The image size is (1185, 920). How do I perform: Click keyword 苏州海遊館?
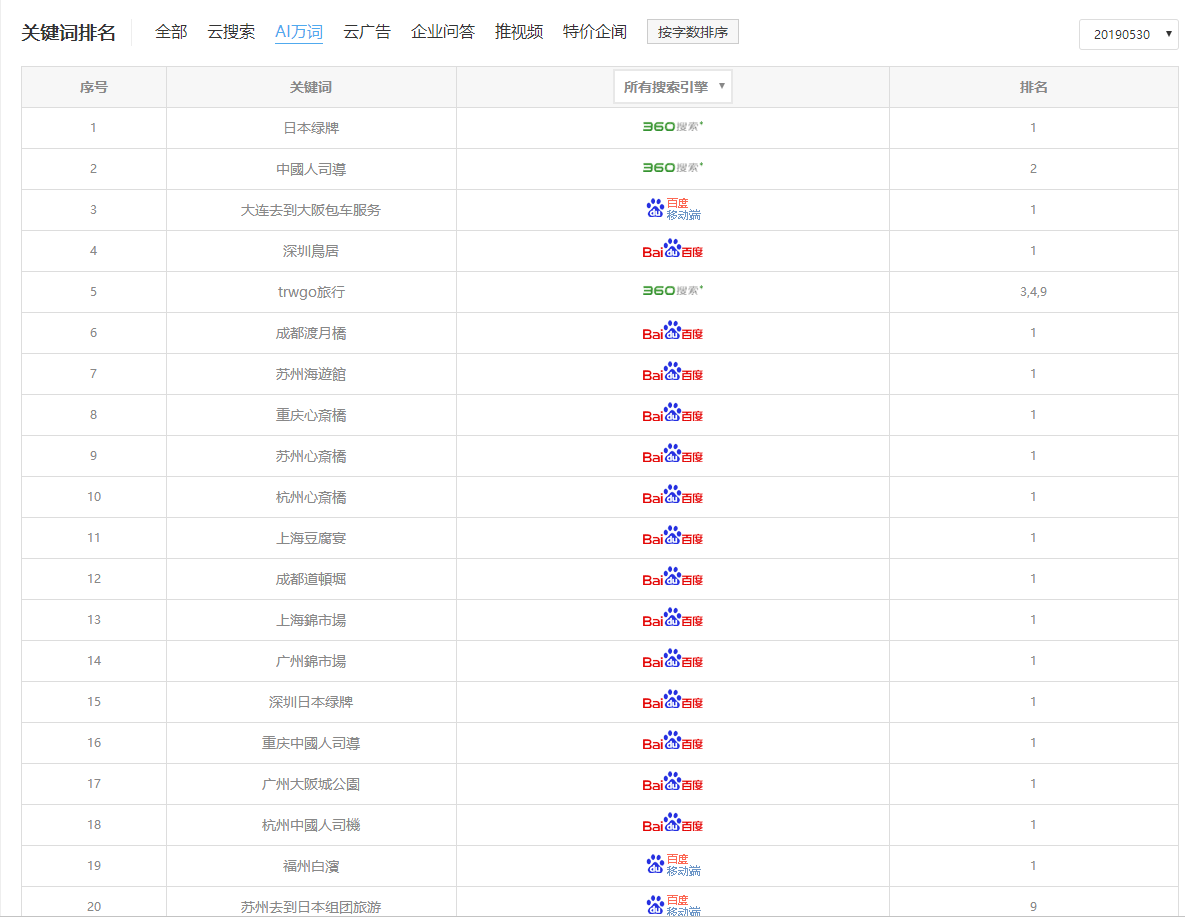[311, 373]
